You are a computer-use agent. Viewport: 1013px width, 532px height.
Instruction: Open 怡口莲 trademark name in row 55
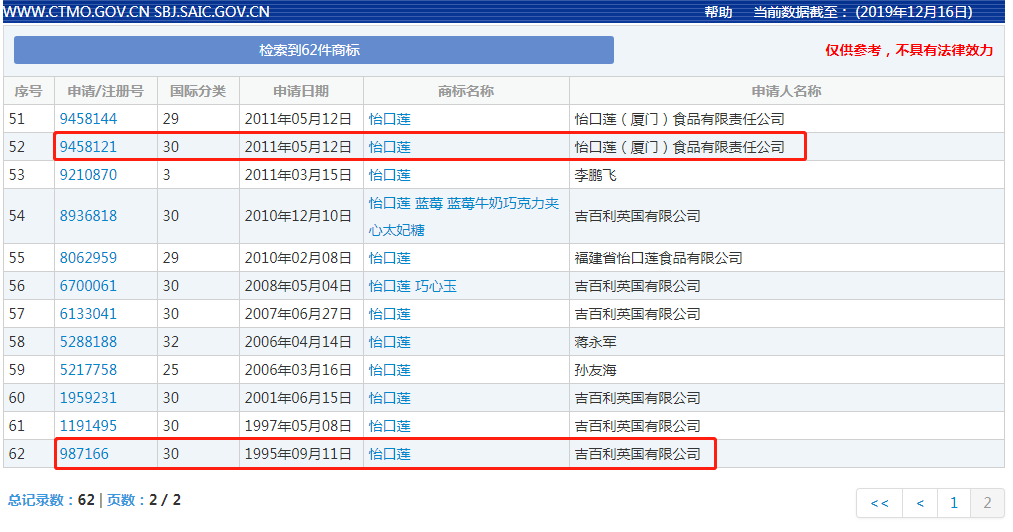[390, 258]
